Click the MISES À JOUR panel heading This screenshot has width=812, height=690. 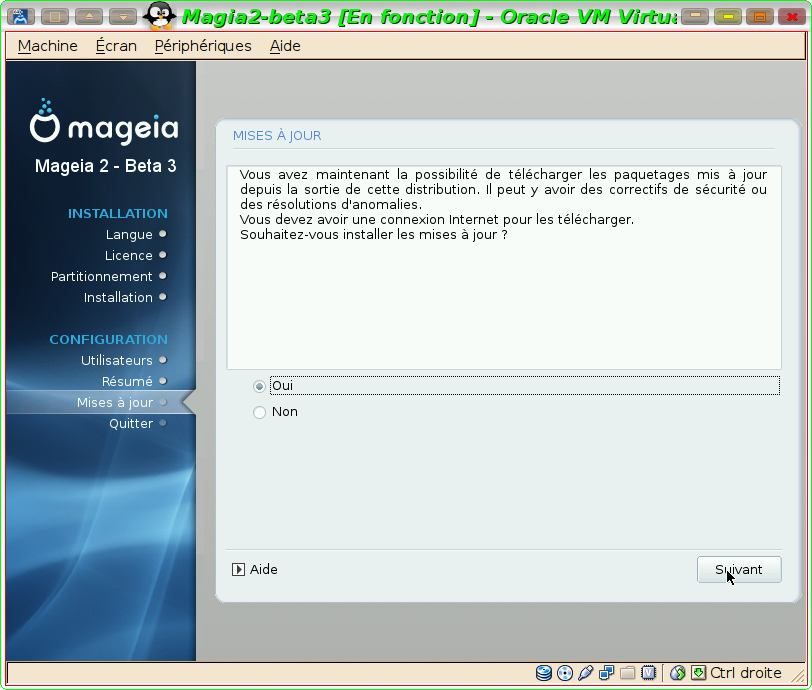[x=277, y=136]
